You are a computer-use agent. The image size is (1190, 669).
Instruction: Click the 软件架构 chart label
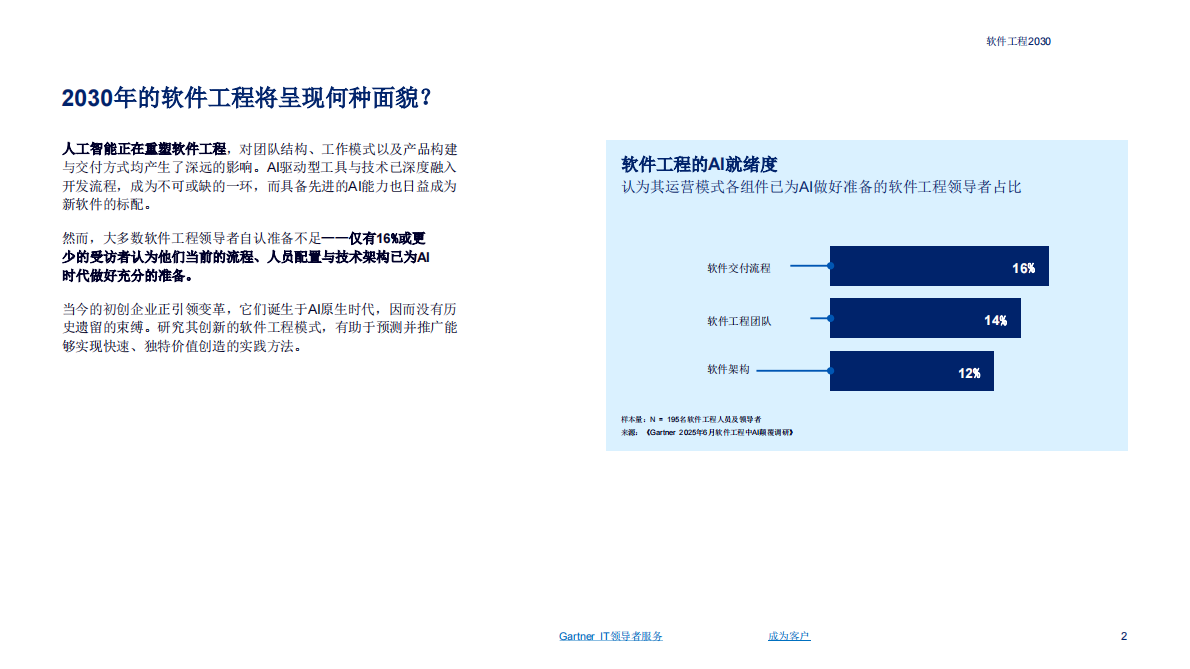pos(728,369)
